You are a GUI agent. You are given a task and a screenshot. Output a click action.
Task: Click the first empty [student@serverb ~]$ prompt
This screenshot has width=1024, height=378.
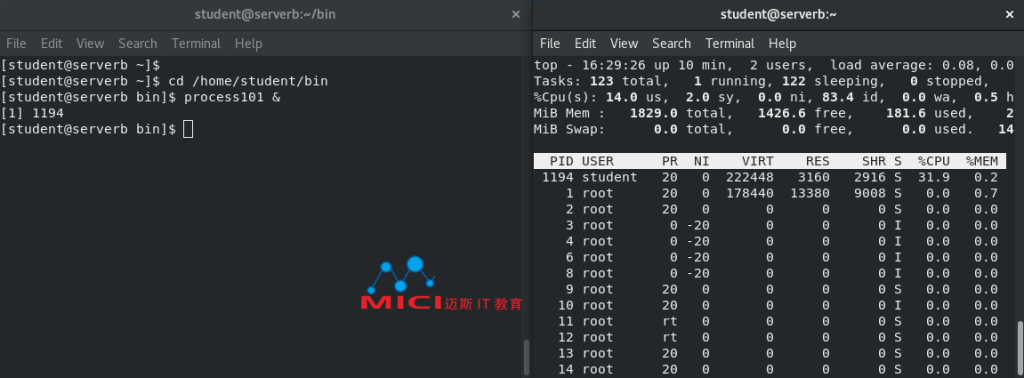pos(80,65)
